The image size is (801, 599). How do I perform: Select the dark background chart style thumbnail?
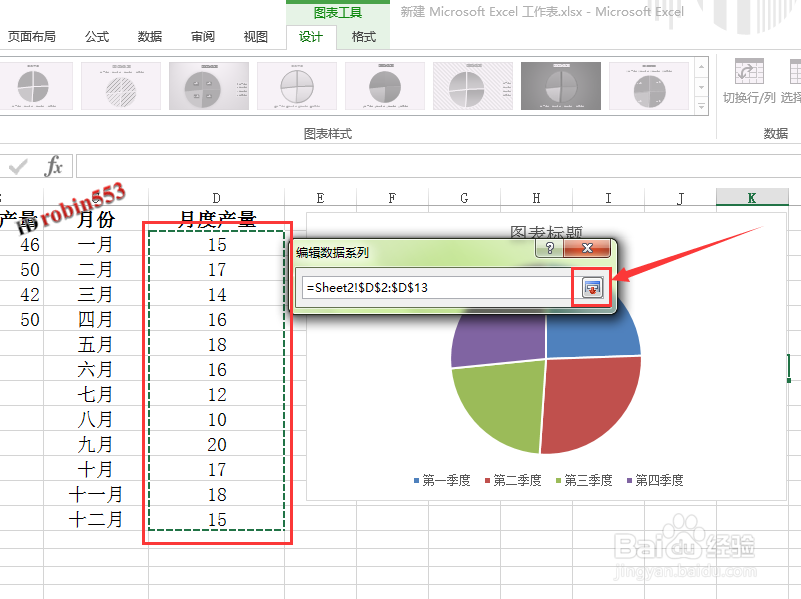click(561, 86)
